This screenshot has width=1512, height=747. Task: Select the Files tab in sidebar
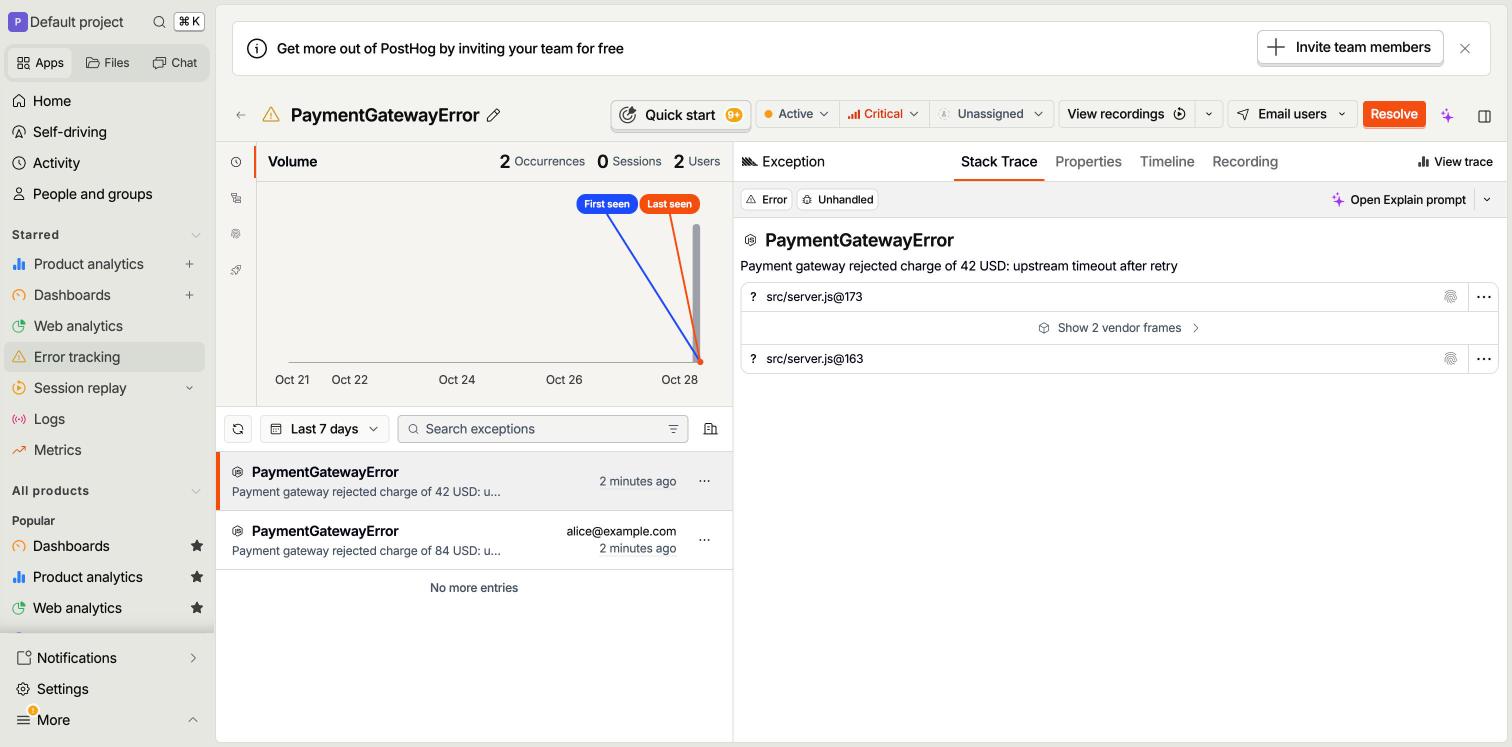point(108,62)
